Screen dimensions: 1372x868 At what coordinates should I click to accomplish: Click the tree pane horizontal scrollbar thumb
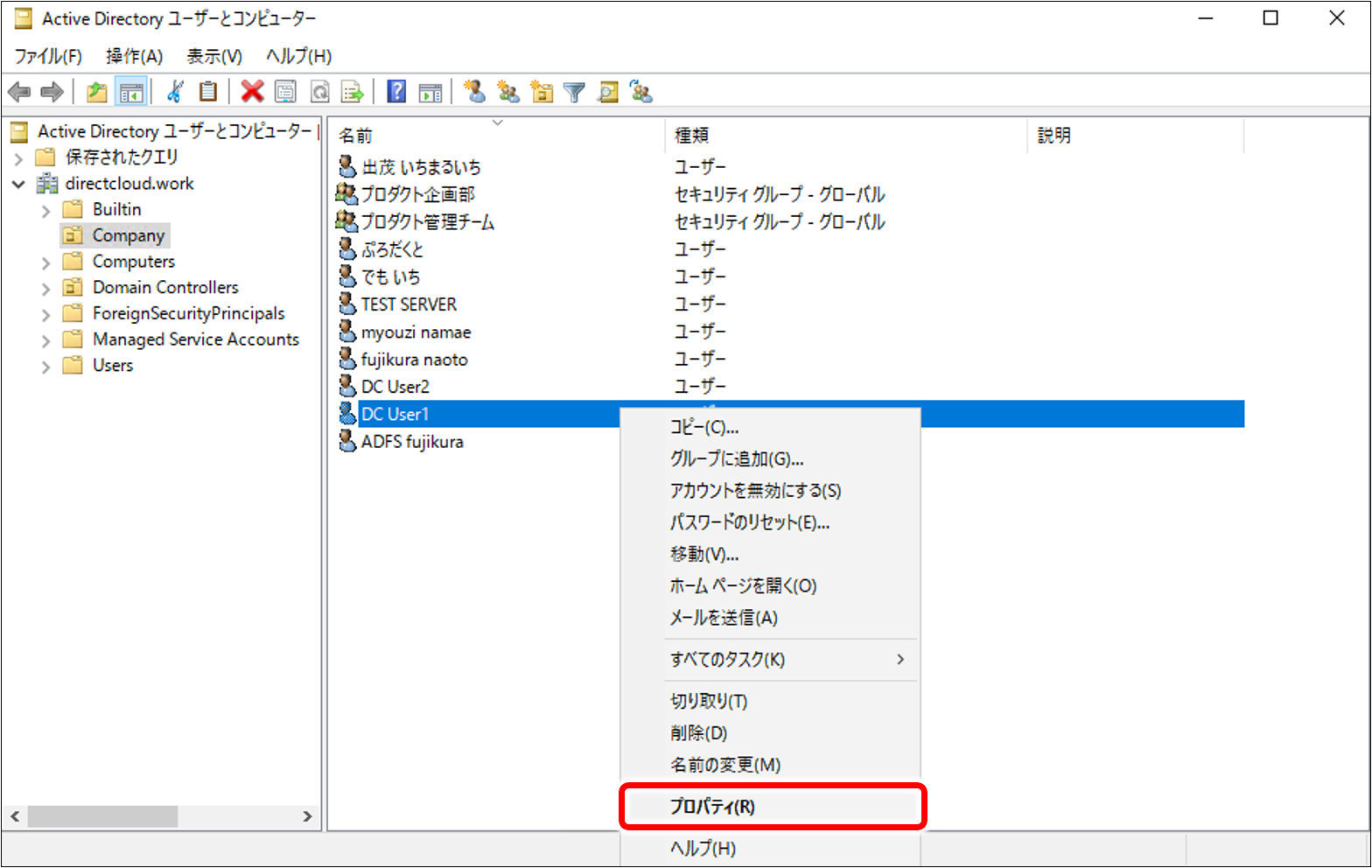click(103, 816)
